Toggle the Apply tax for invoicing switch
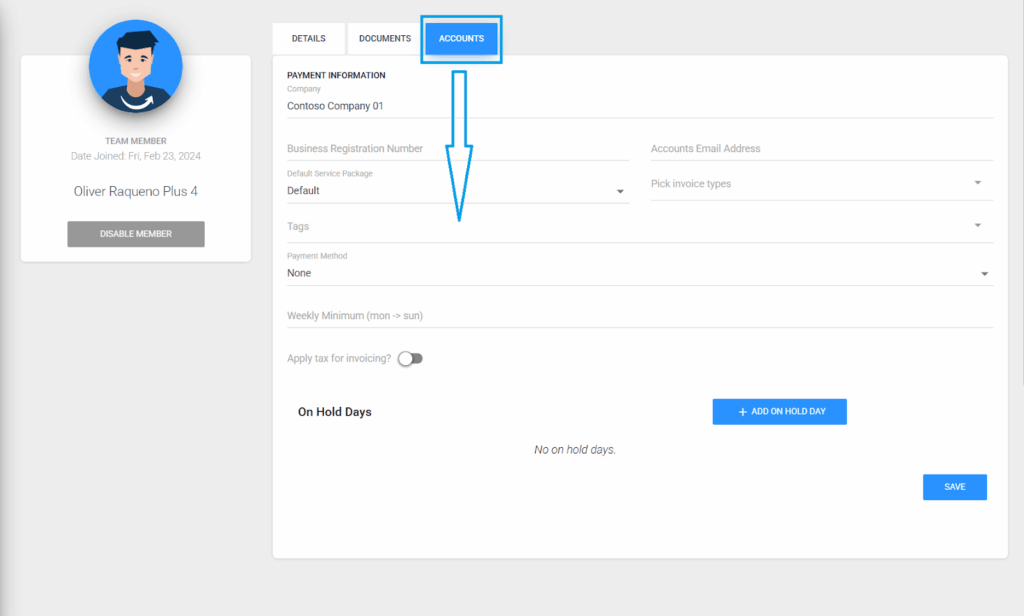 [x=410, y=358]
